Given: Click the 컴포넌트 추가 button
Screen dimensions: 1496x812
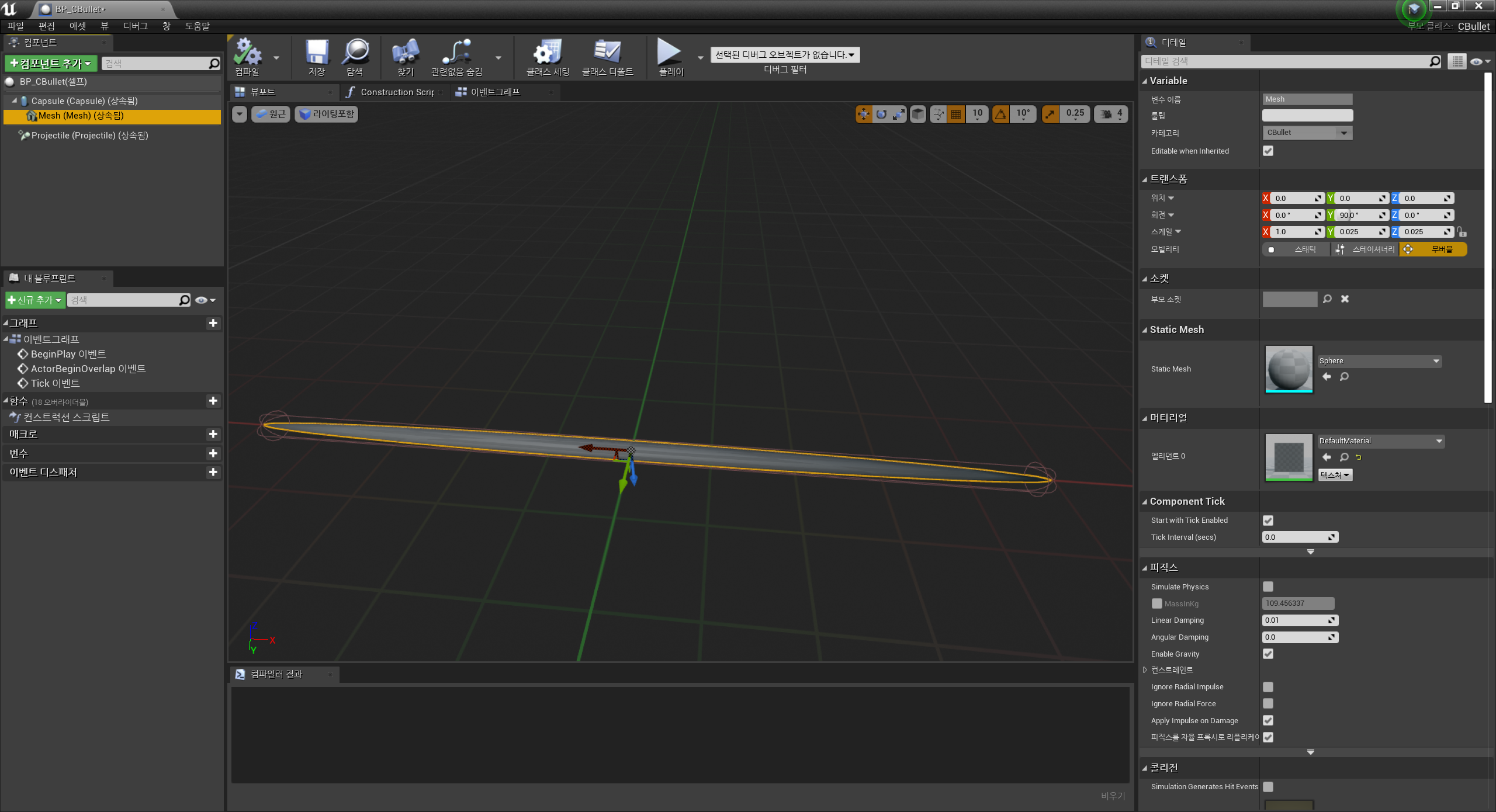Looking at the screenshot, I should point(50,63).
